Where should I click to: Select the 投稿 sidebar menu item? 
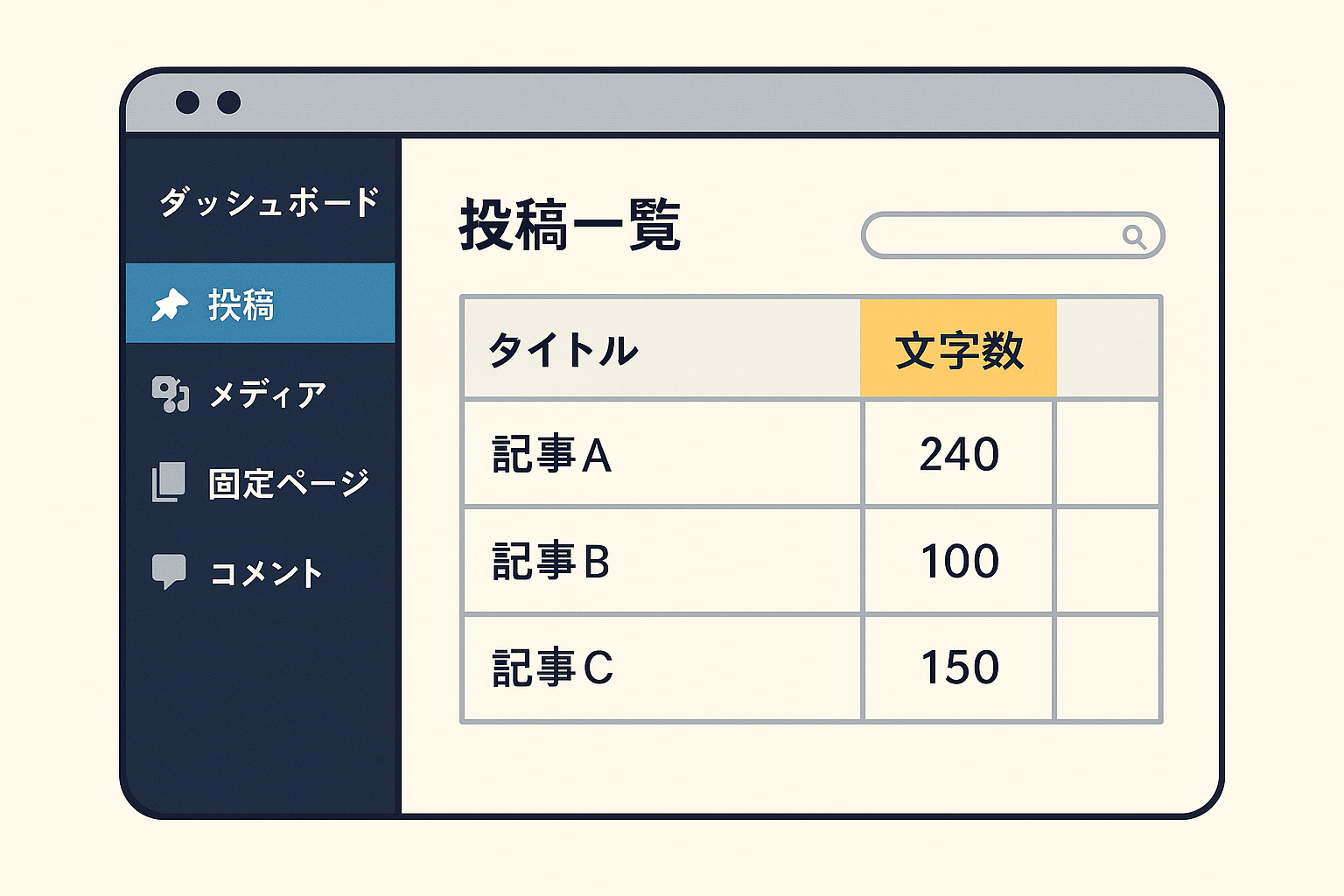coord(261,303)
